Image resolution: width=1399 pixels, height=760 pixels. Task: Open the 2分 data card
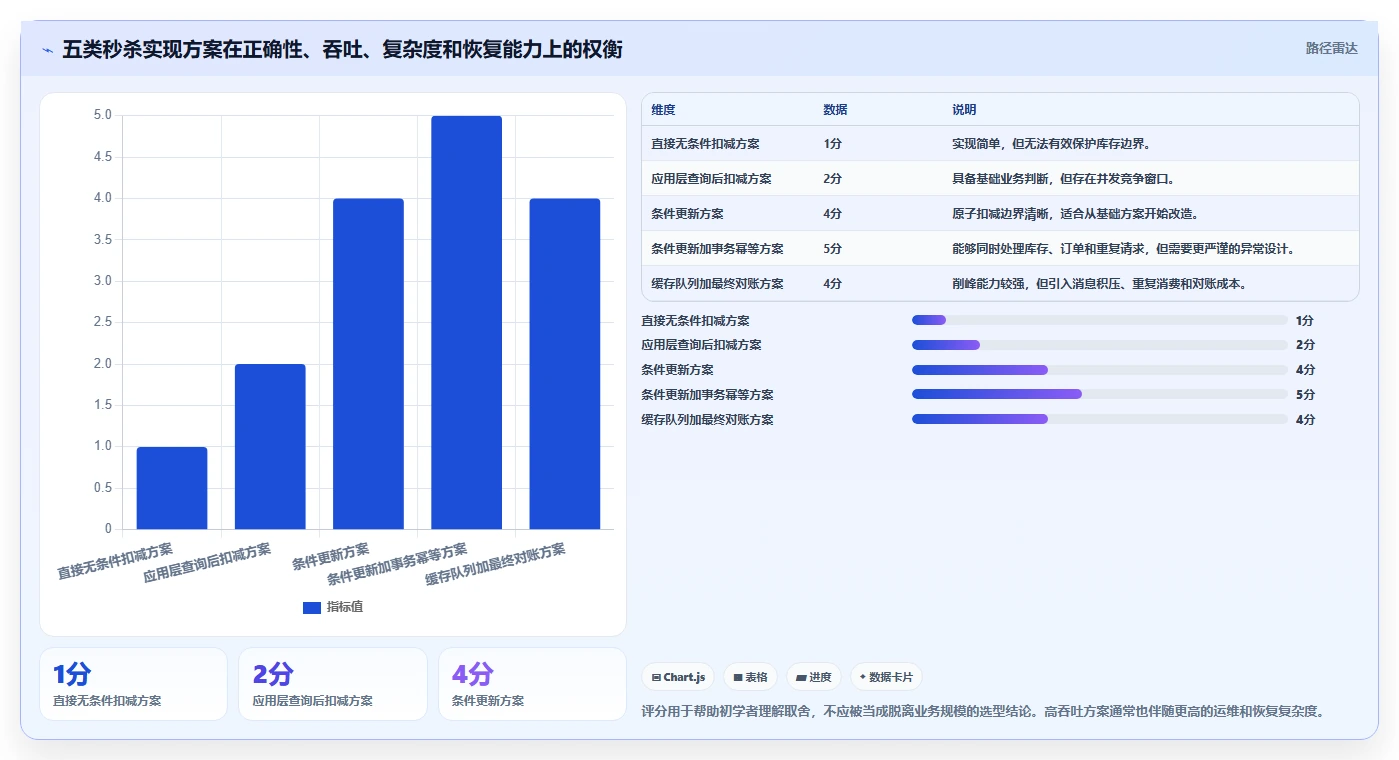pos(333,684)
